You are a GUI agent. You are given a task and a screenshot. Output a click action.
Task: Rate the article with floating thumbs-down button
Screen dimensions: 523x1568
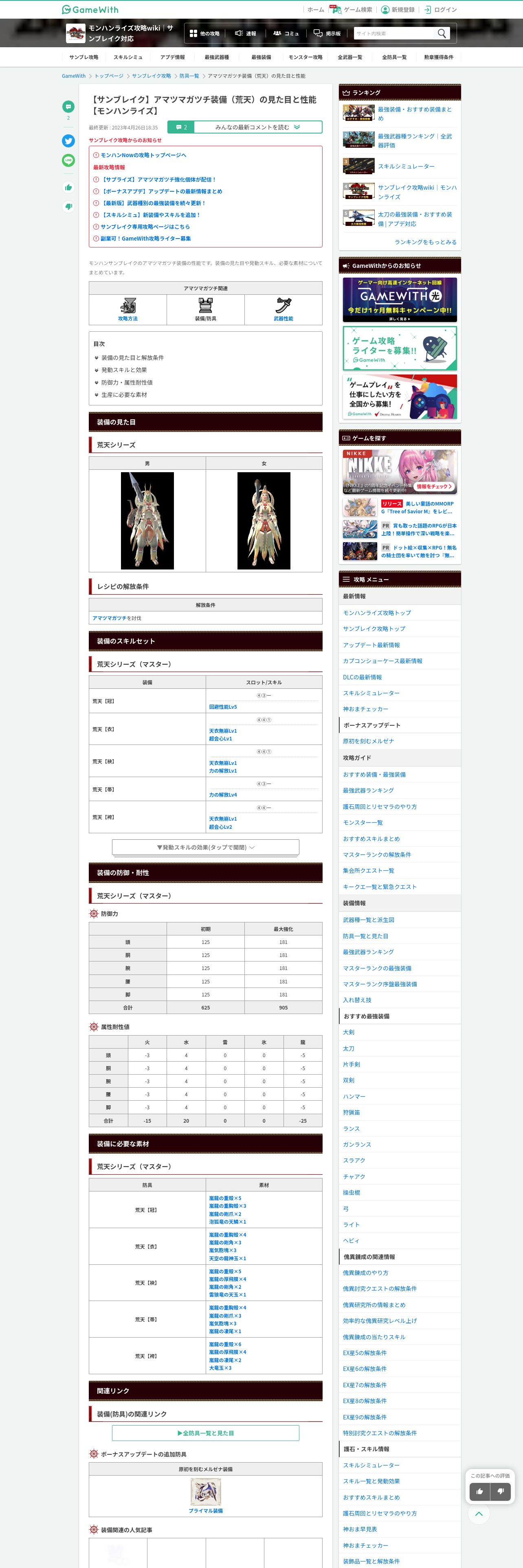point(501,1491)
